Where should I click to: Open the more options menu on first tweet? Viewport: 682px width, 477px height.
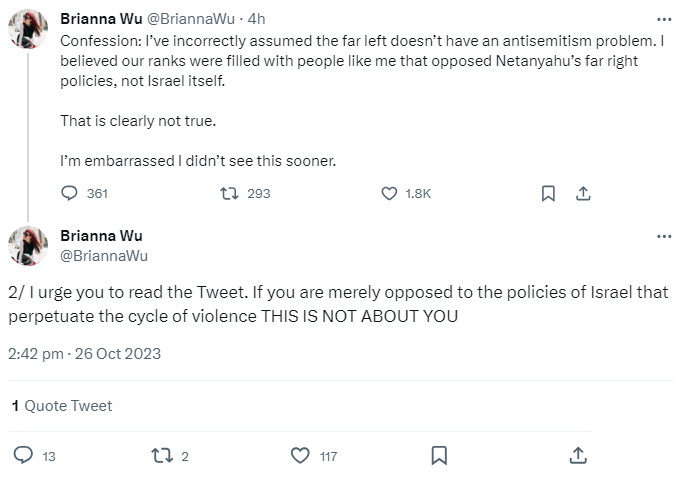click(664, 19)
